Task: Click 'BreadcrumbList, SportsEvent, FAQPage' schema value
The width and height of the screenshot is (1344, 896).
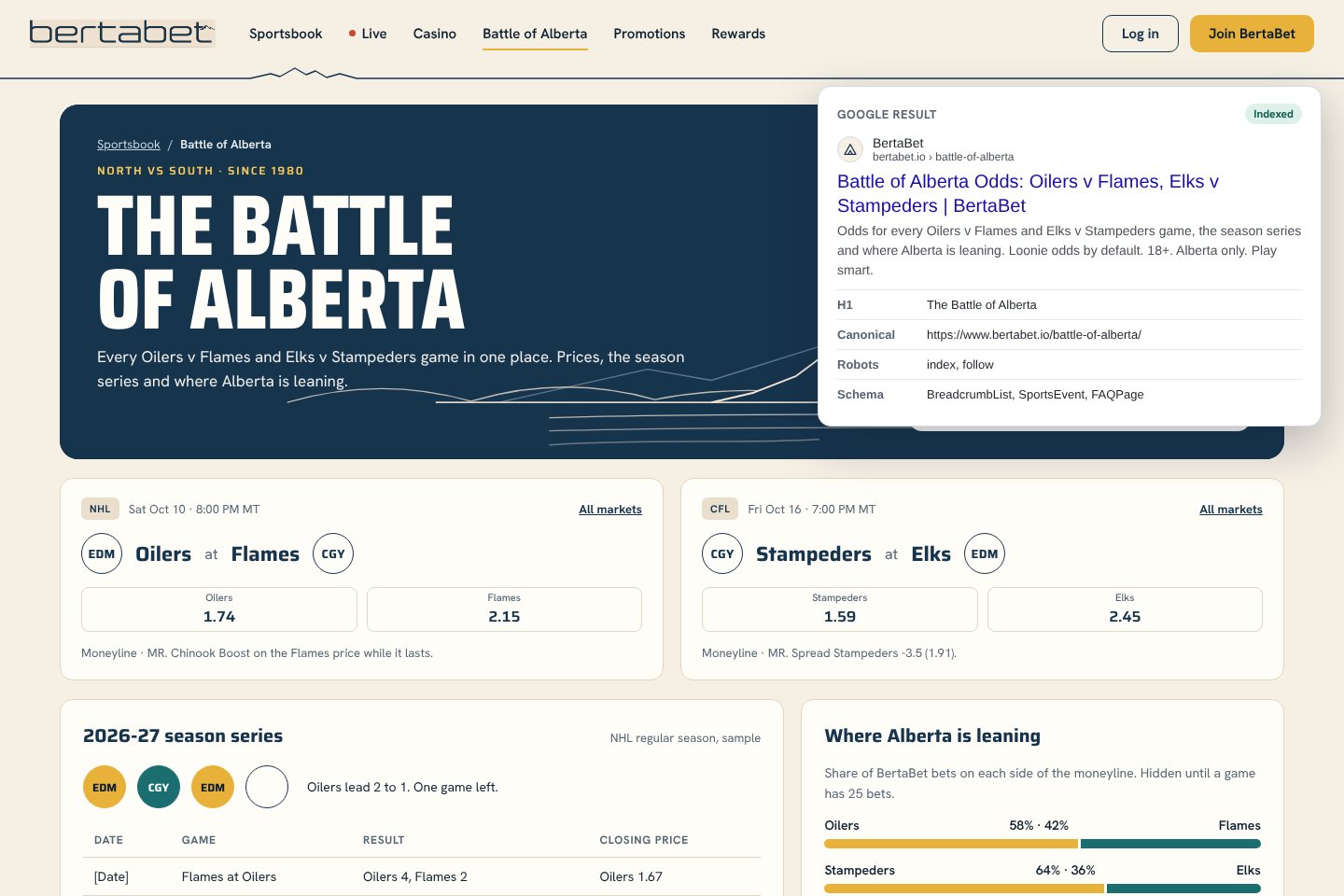Action: 1035,395
